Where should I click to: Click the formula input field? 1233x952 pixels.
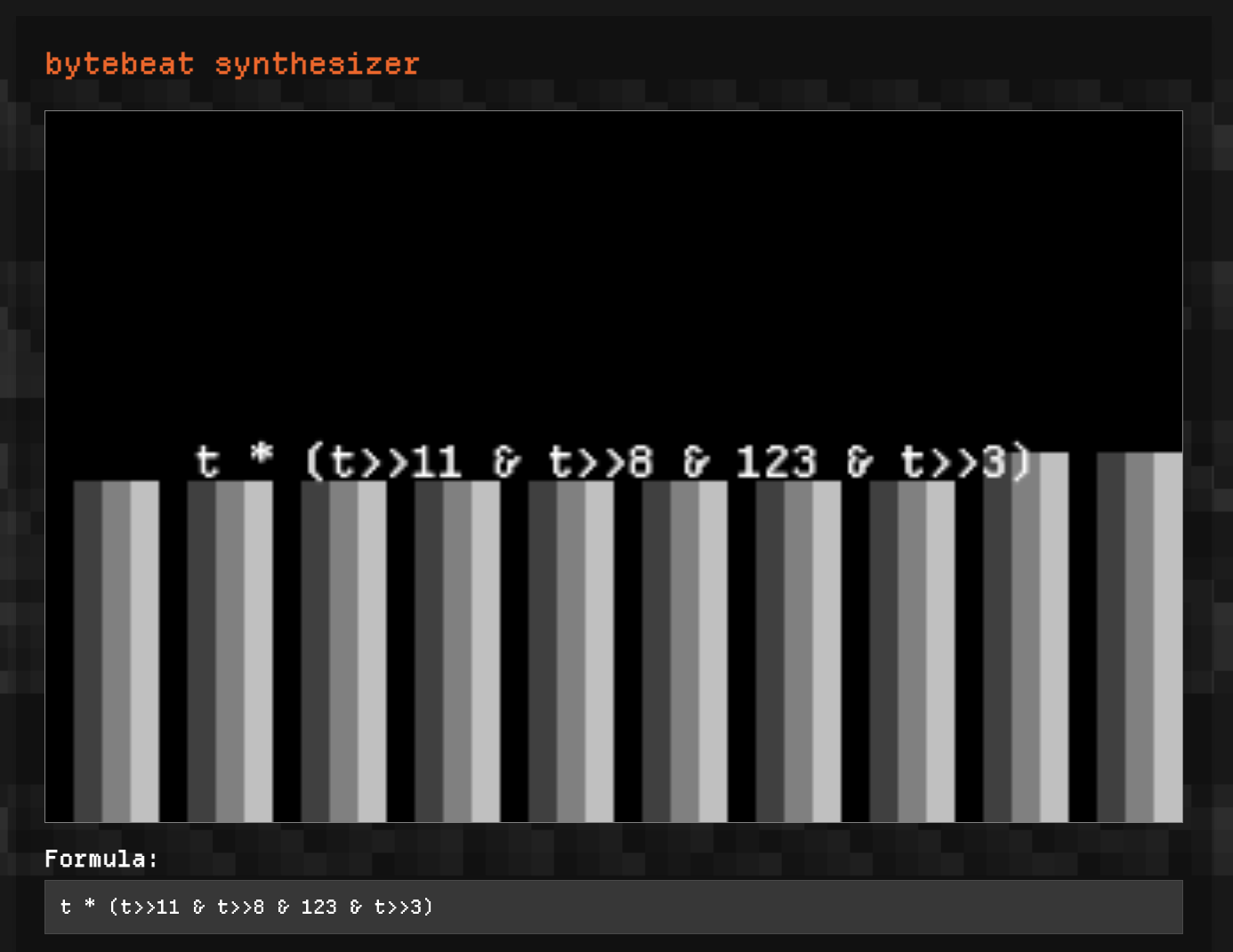(613, 907)
